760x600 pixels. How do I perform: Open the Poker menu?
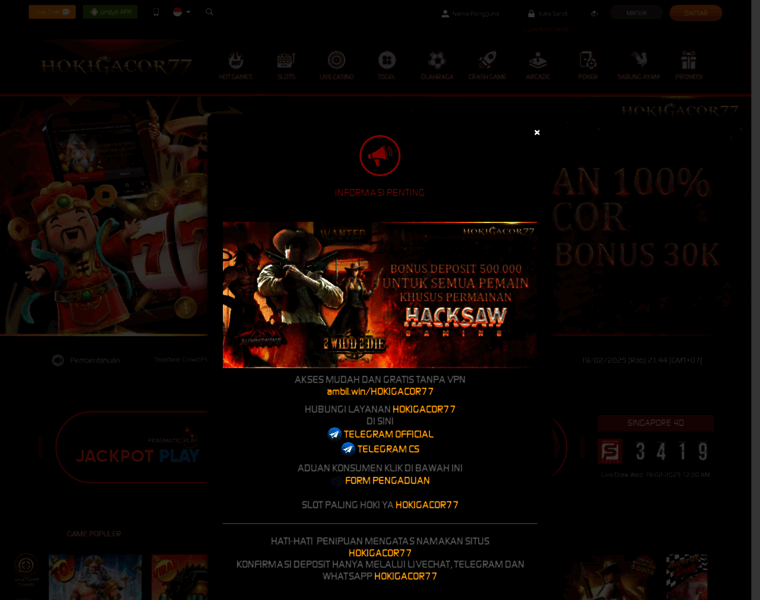tap(588, 65)
